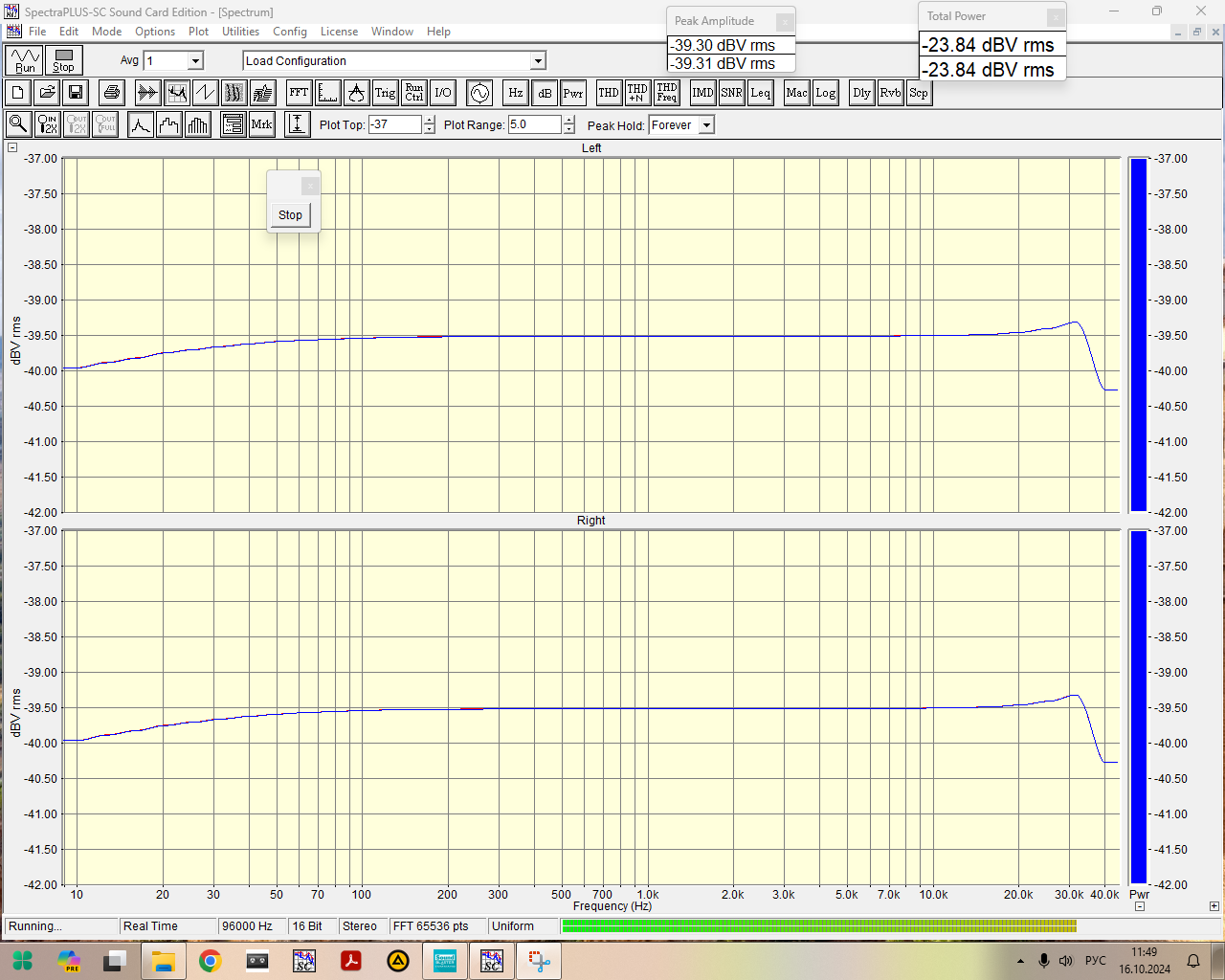Viewport: 1225px width, 980px height.
Task: Click the Dly delay finder button
Action: pyautogui.click(x=861, y=93)
